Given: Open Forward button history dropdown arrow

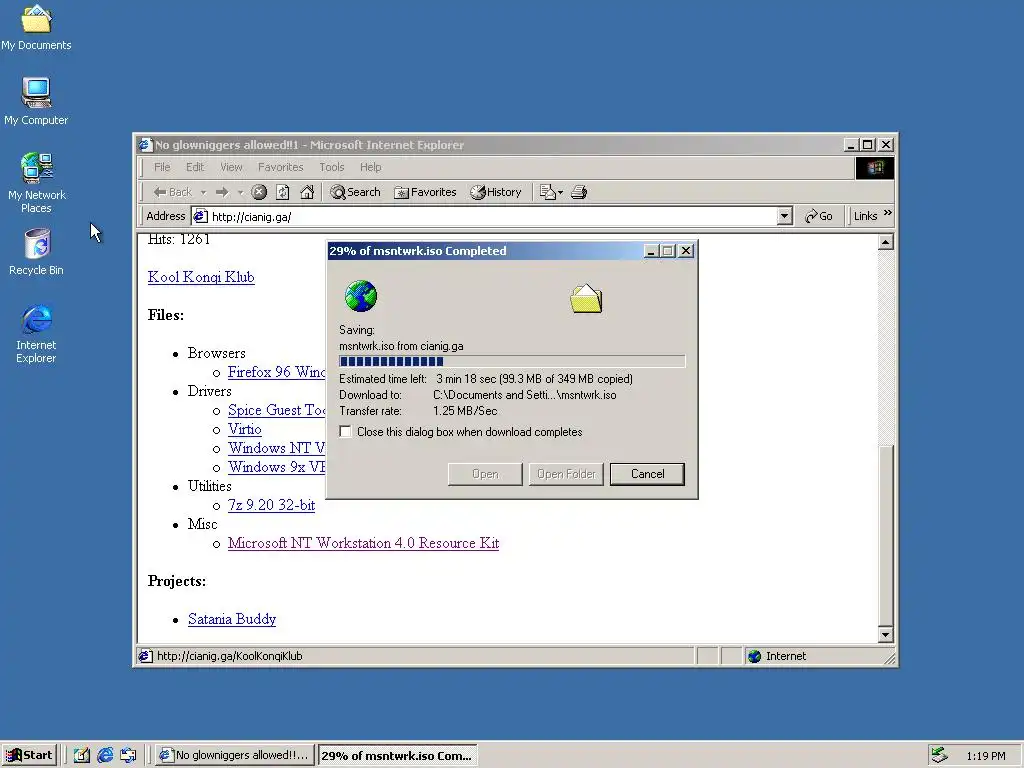Looking at the screenshot, I should (x=240, y=192).
